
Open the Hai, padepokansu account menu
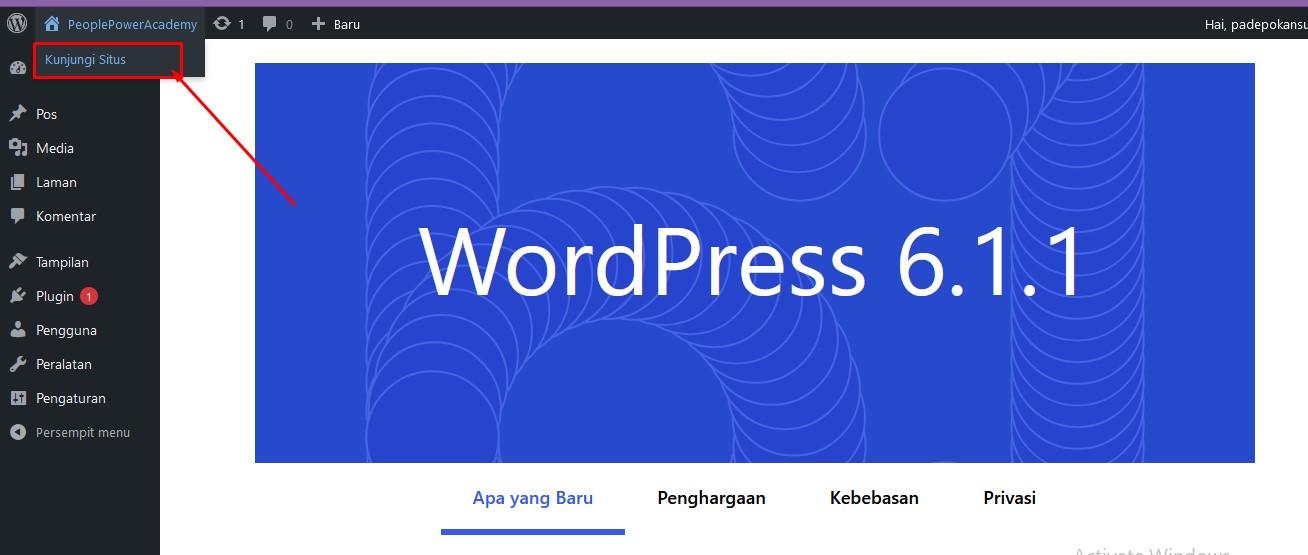coord(1256,24)
